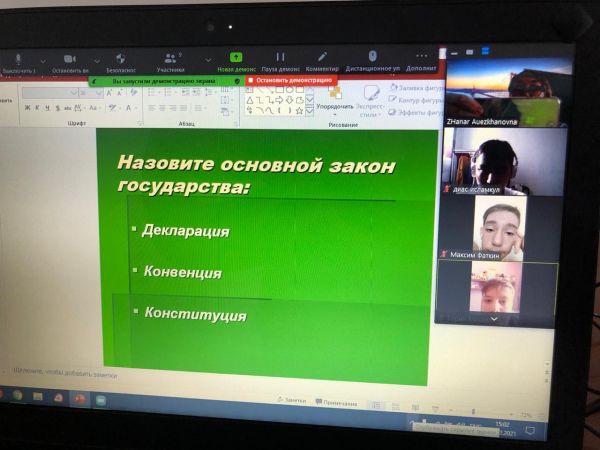This screenshot has width=600, height=450.
Task: Click the remote control (Дистанционное) icon
Action: click(x=372, y=56)
